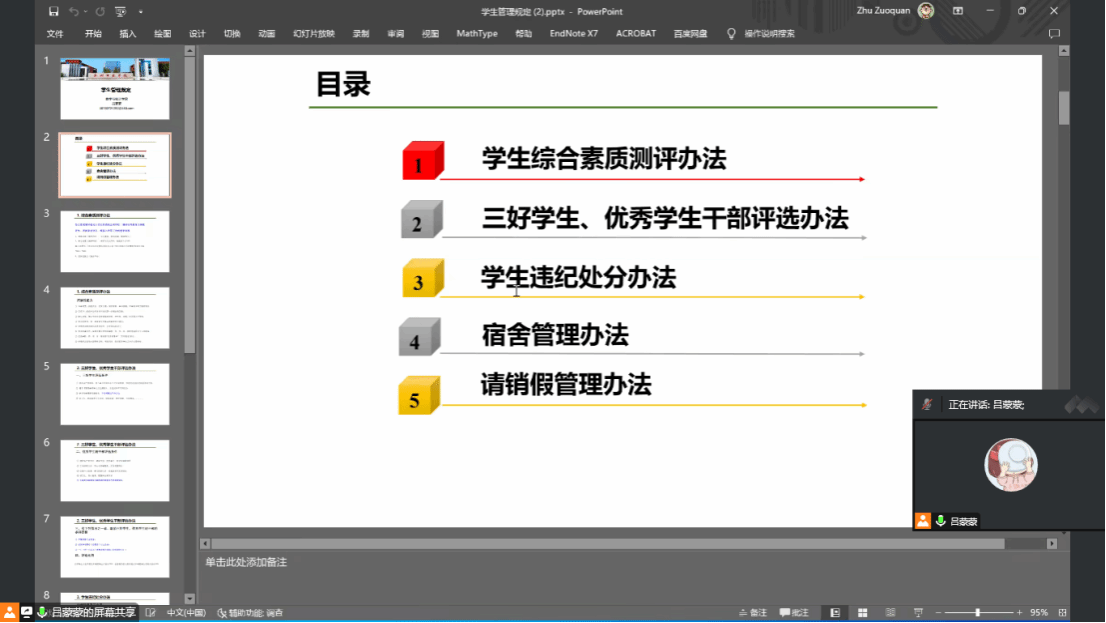Toggle microphone in screen sharing bar
1106x623 pixels.
coord(42,612)
